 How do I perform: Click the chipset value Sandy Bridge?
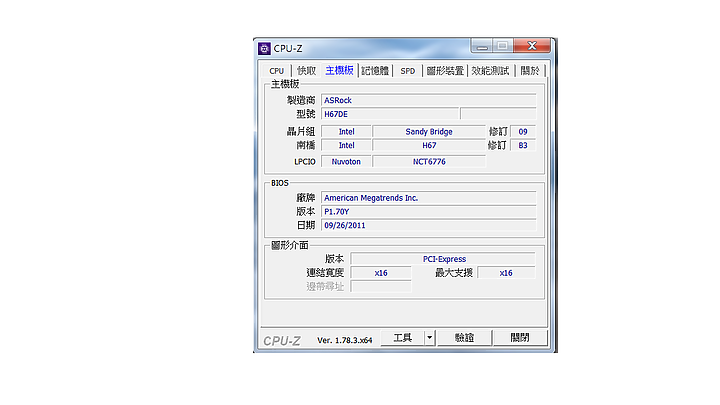(x=429, y=132)
